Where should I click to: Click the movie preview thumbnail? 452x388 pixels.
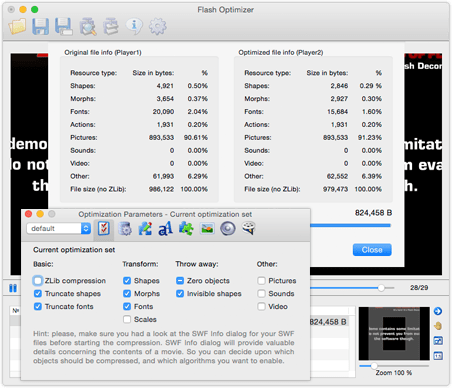click(394, 333)
